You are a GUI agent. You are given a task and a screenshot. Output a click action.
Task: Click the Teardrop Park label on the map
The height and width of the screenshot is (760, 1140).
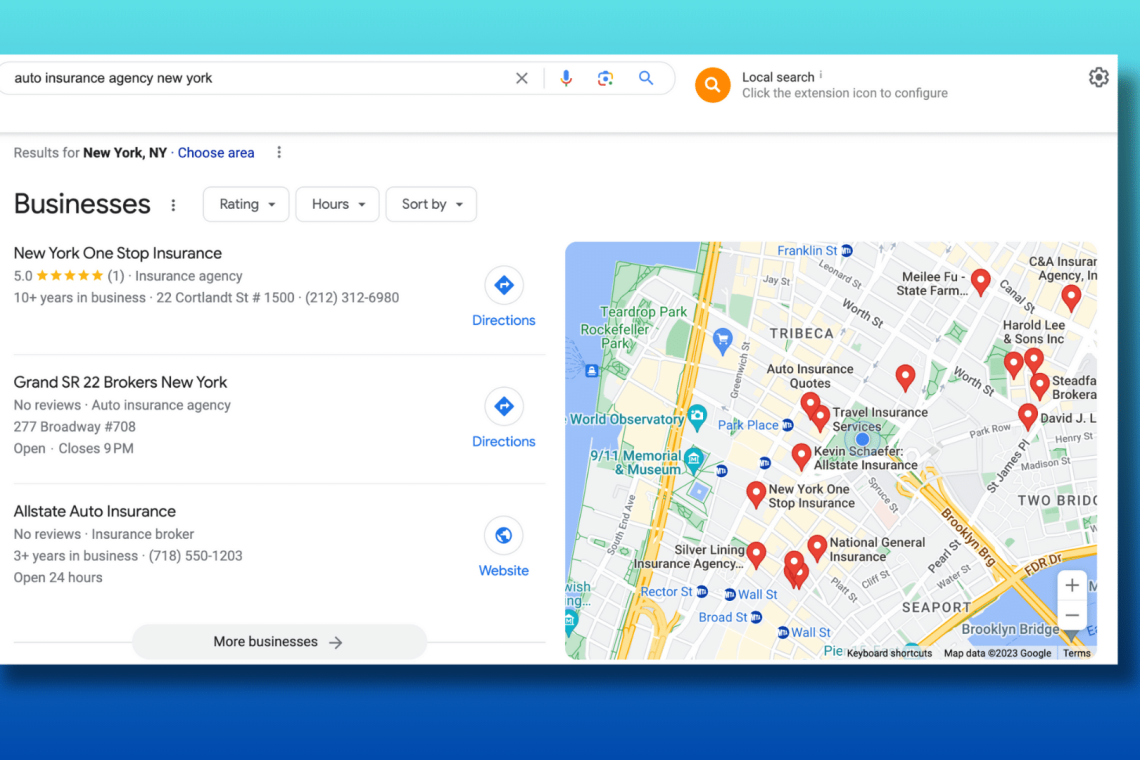click(643, 312)
